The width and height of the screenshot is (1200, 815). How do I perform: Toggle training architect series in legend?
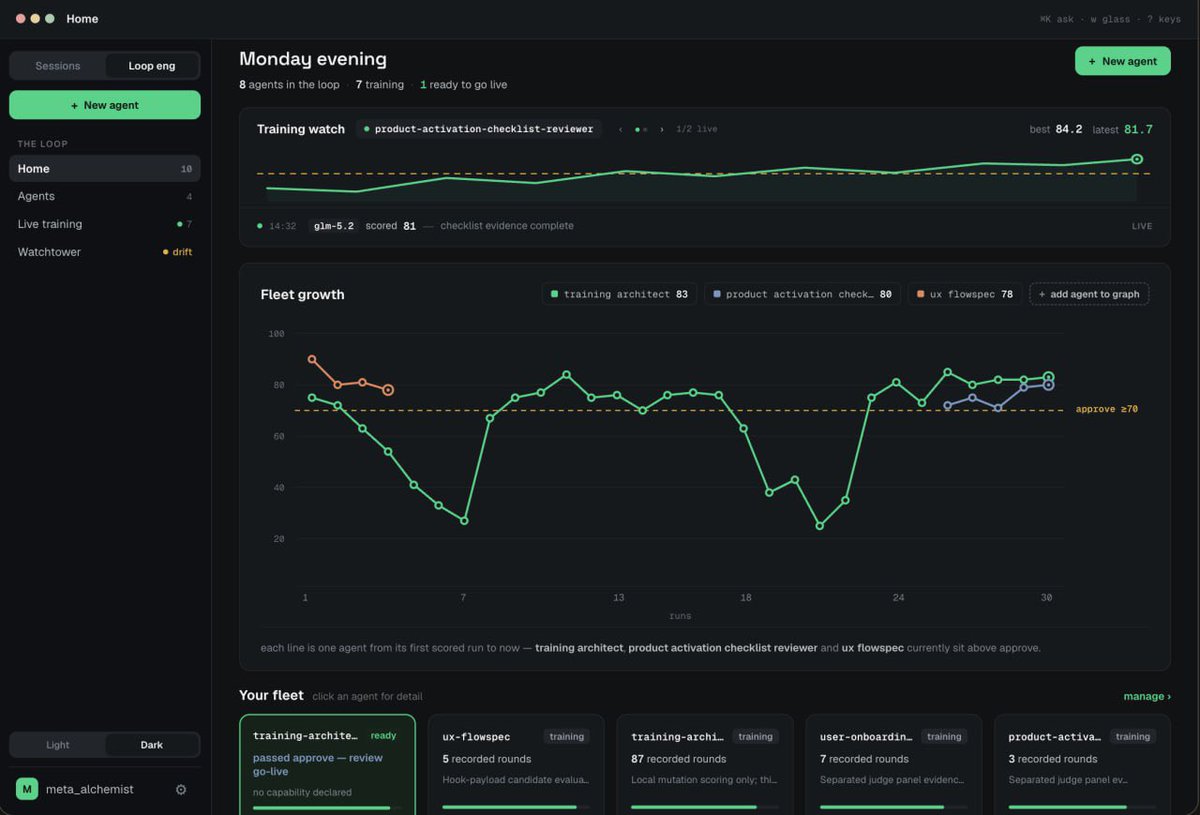point(619,294)
